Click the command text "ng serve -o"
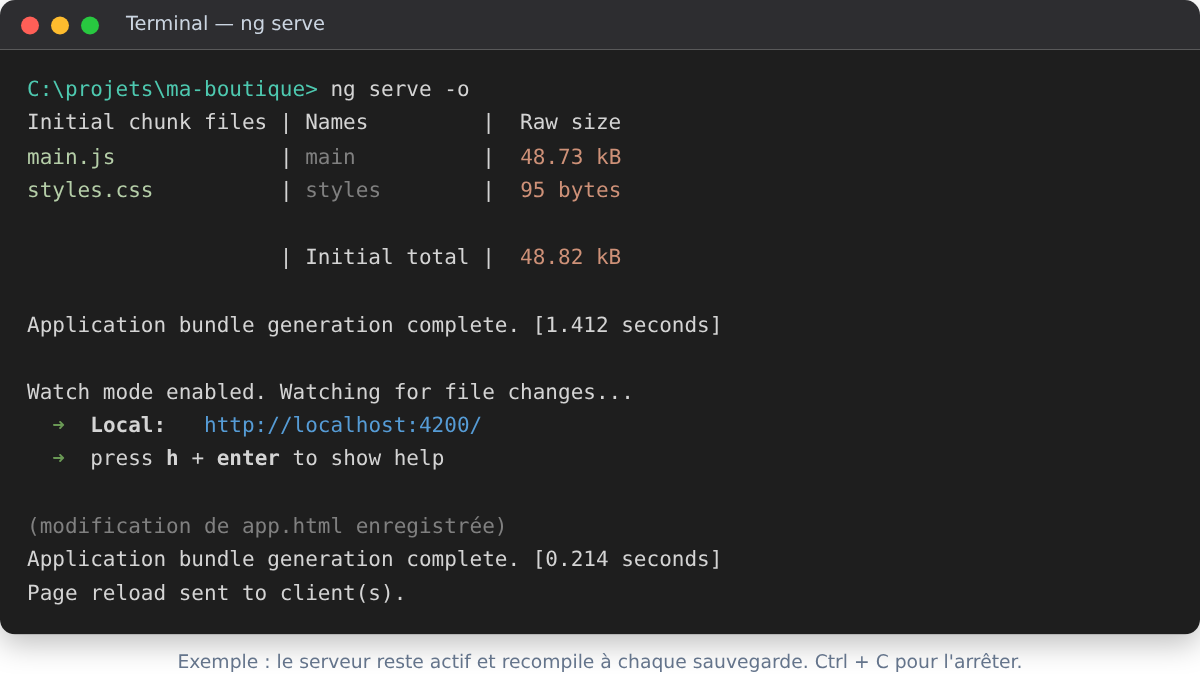This screenshot has width=1200, height=674. click(400, 90)
